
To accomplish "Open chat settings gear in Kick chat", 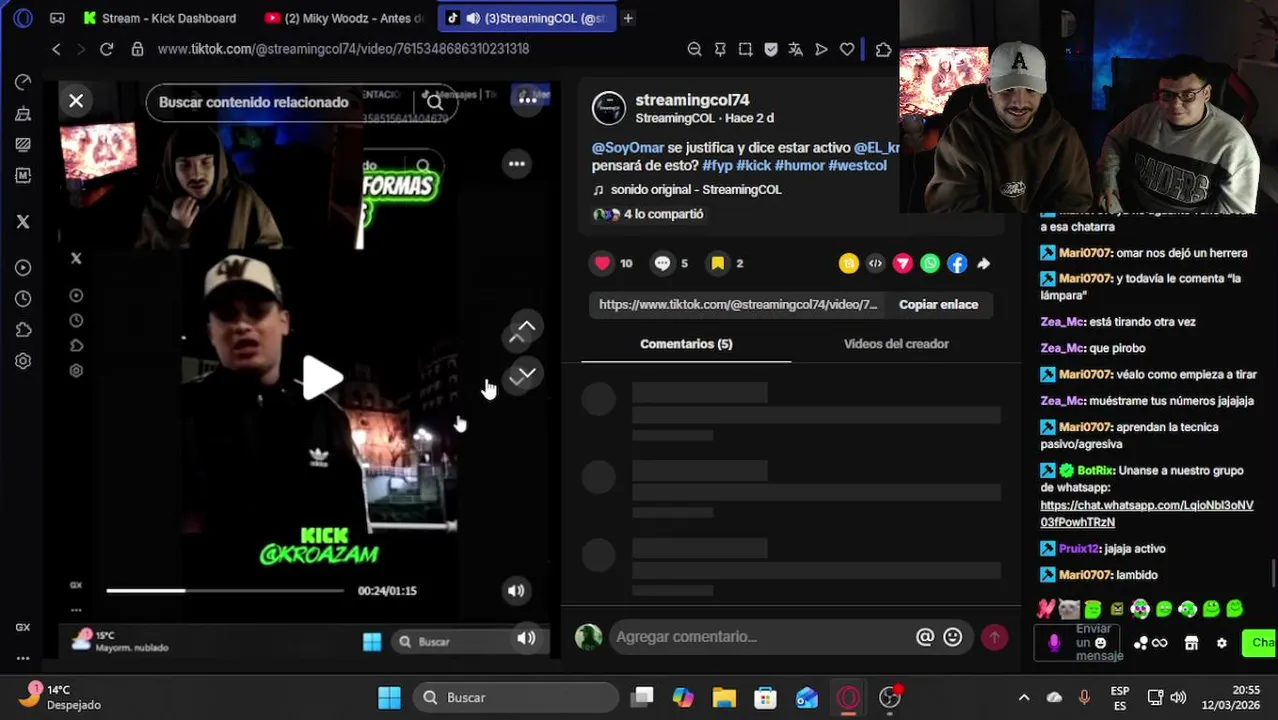I will [x=1221, y=643].
